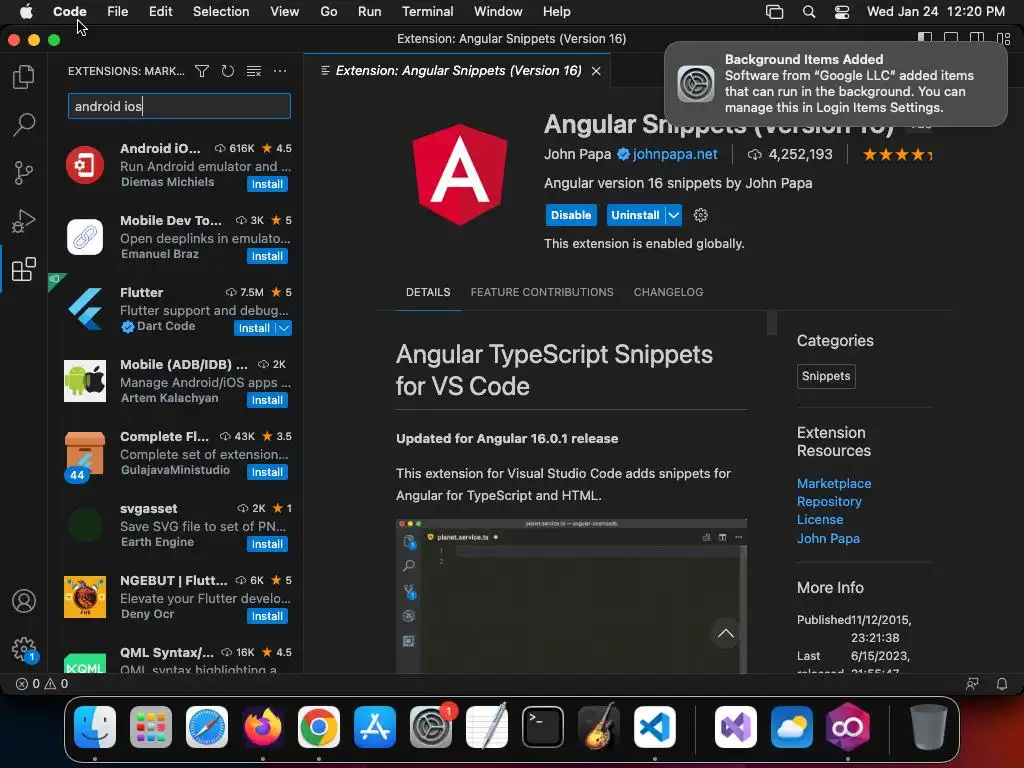Open the John Papa resource link
The width and height of the screenshot is (1024, 768).
pos(827,538)
